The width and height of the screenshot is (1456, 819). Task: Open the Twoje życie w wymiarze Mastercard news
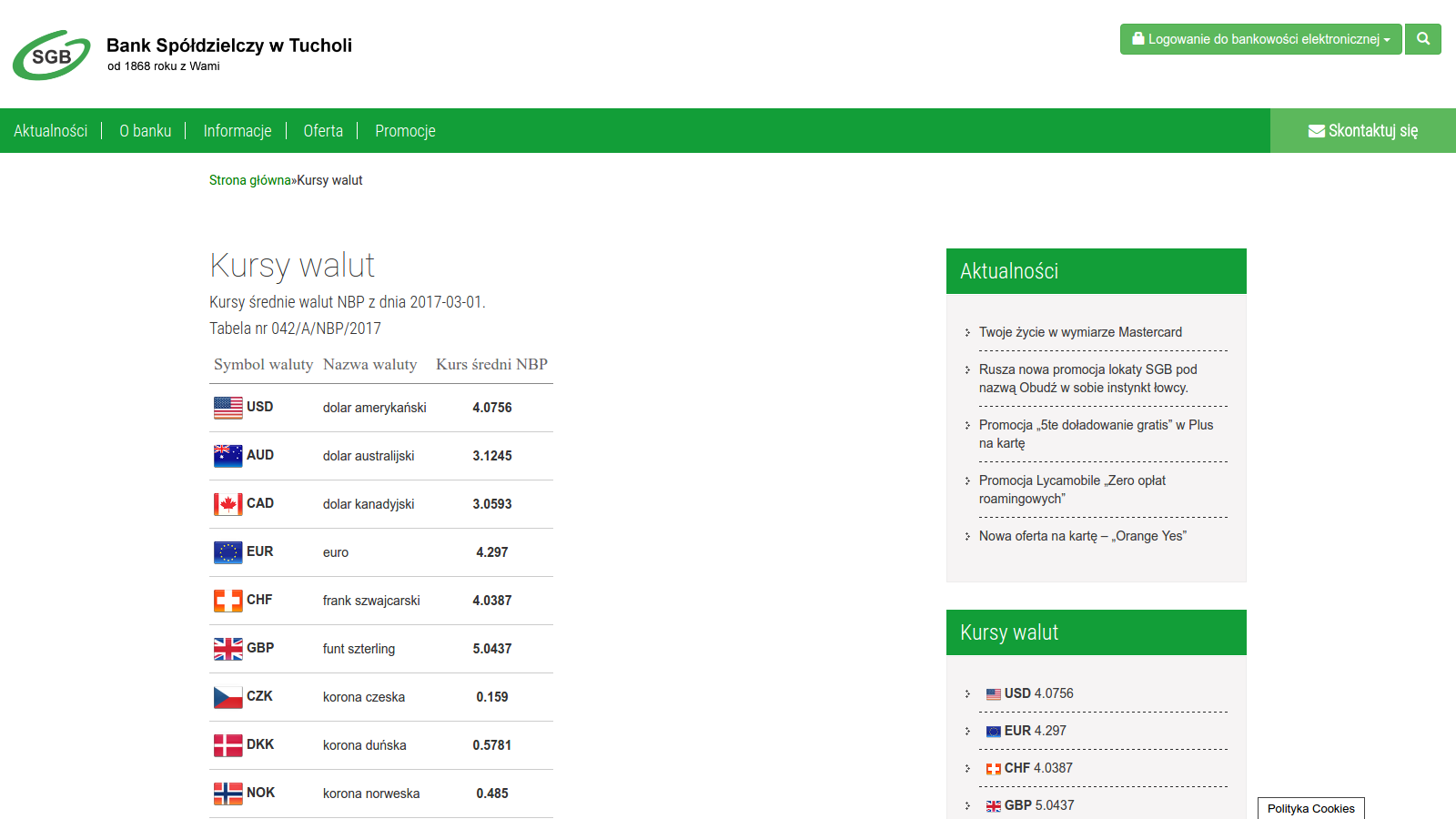[x=1080, y=332]
